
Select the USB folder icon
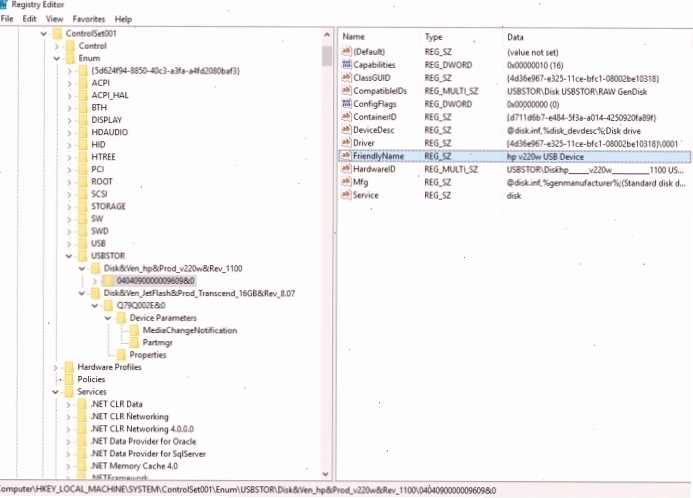[x=83, y=243]
